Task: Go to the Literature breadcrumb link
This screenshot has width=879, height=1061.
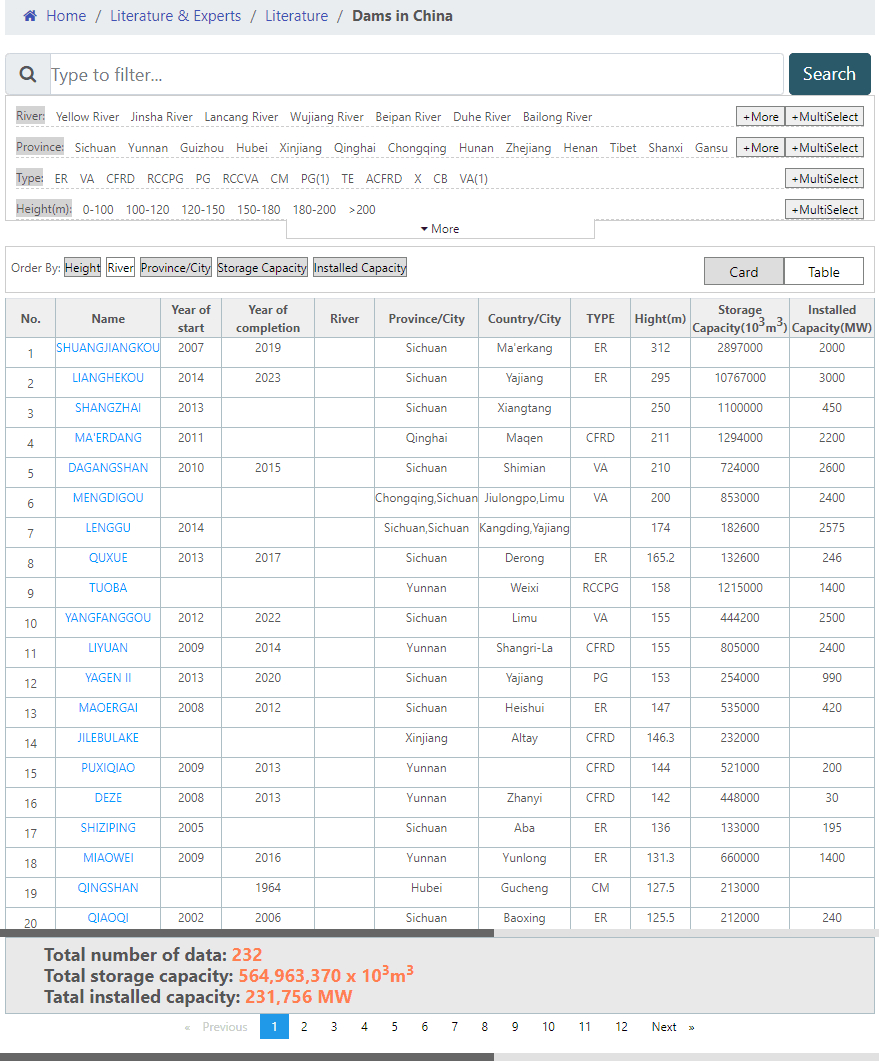Action: (x=296, y=16)
